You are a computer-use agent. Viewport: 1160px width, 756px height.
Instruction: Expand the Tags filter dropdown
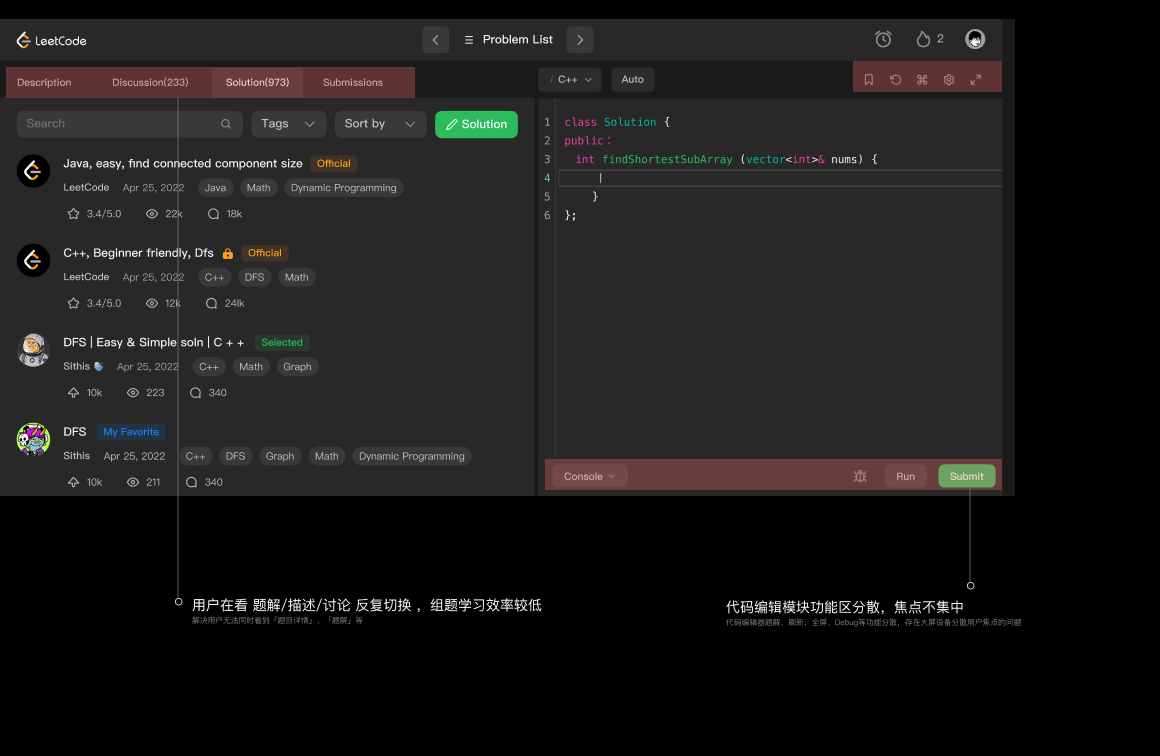[288, 124]
